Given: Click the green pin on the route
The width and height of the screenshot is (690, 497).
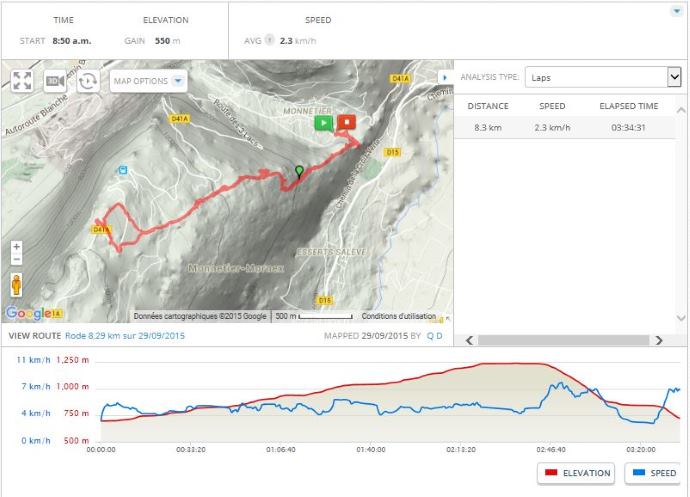Looking at the screenshot, I should click(x=297, y=172).
